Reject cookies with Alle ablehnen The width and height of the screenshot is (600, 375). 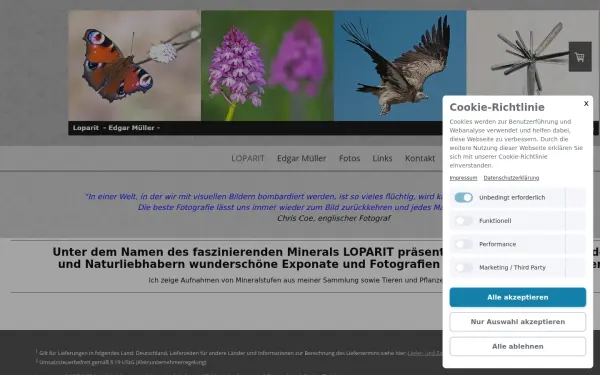click(x=517, y=346)
